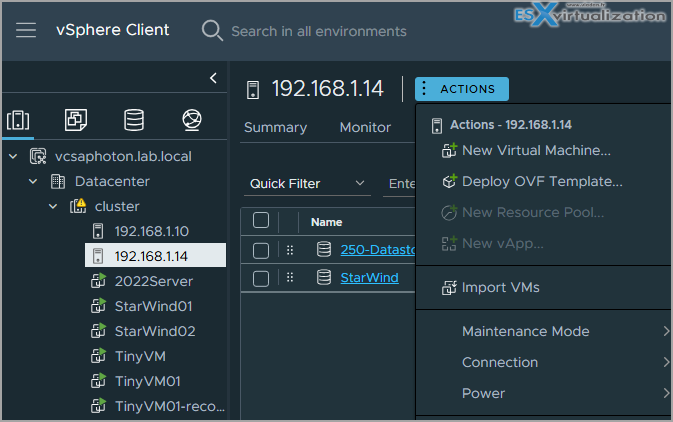Click the vSphere Client title

[112, 30]
